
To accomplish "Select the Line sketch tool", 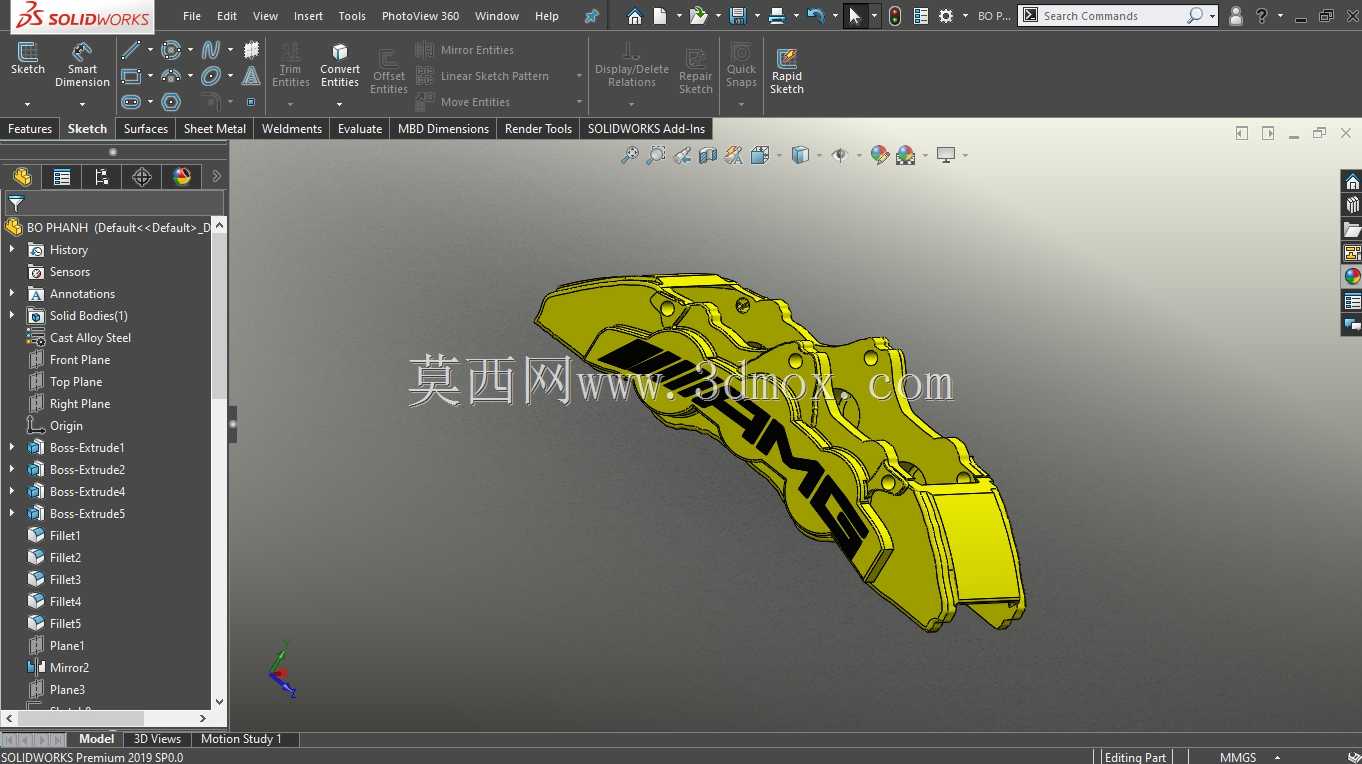I will (131, 50).
